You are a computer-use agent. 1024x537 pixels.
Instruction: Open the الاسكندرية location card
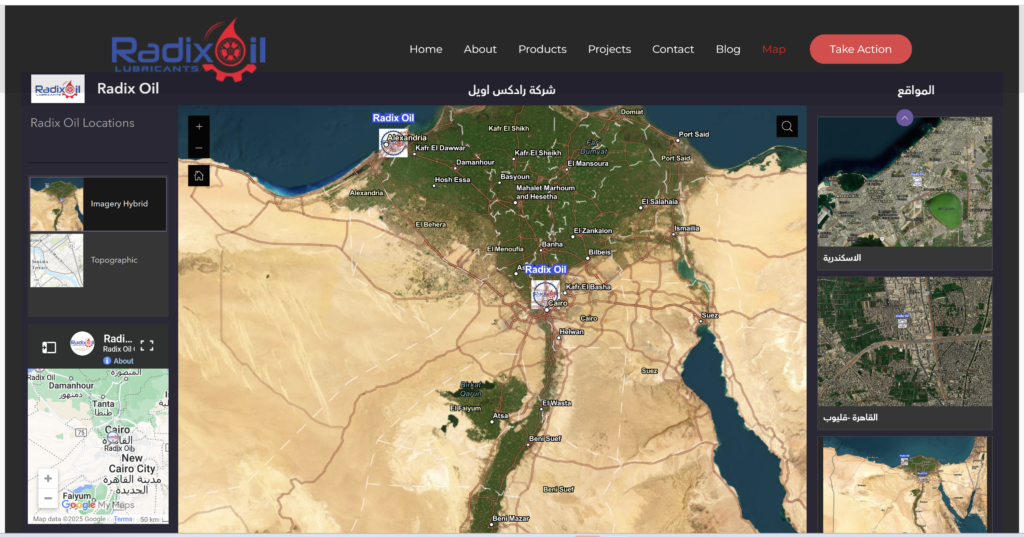click(904, 193)
